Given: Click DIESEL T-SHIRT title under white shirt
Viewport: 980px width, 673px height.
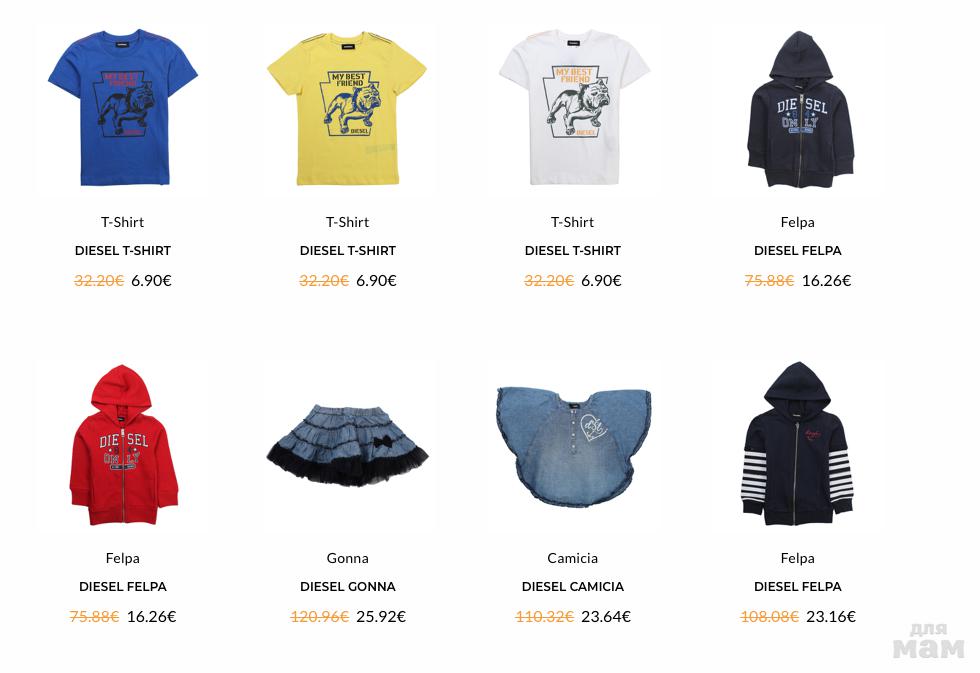Looking at the screenshot, I should point(572,251).
